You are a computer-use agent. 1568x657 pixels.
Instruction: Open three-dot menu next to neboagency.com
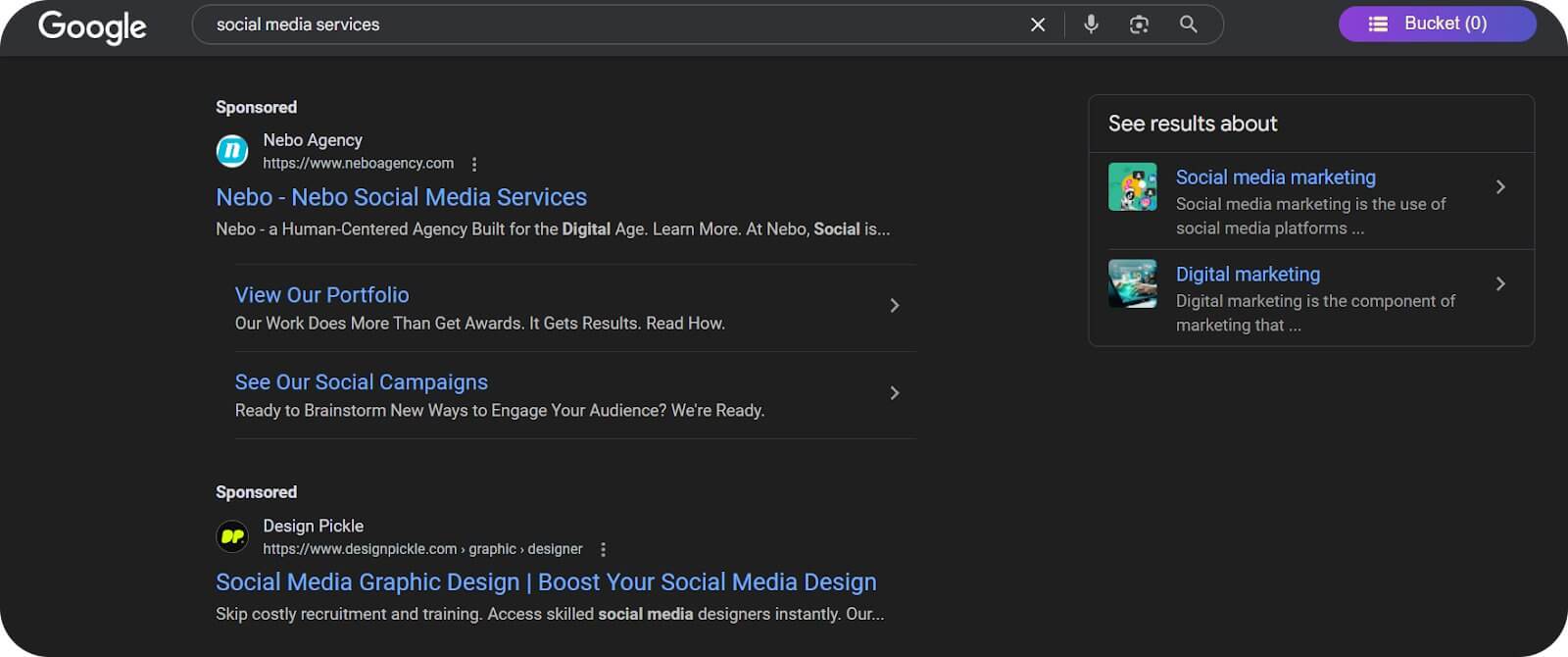pyautogui.click(x=474, y=164)
